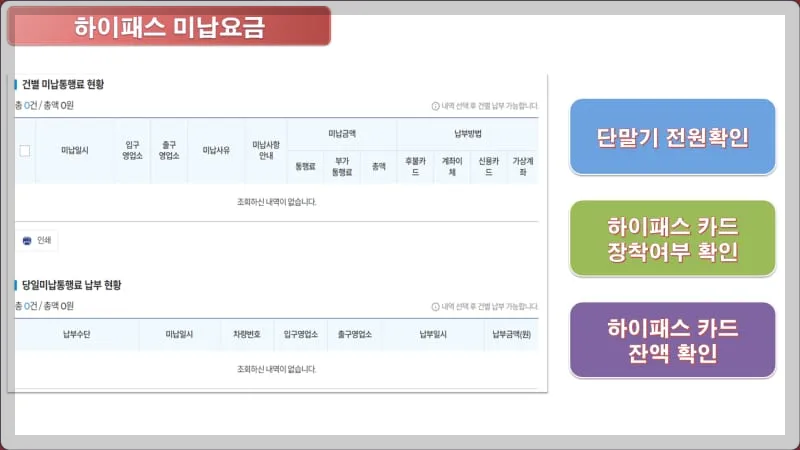Click the 납부방법 group header
800x450 pixels.
pos(467,134)
